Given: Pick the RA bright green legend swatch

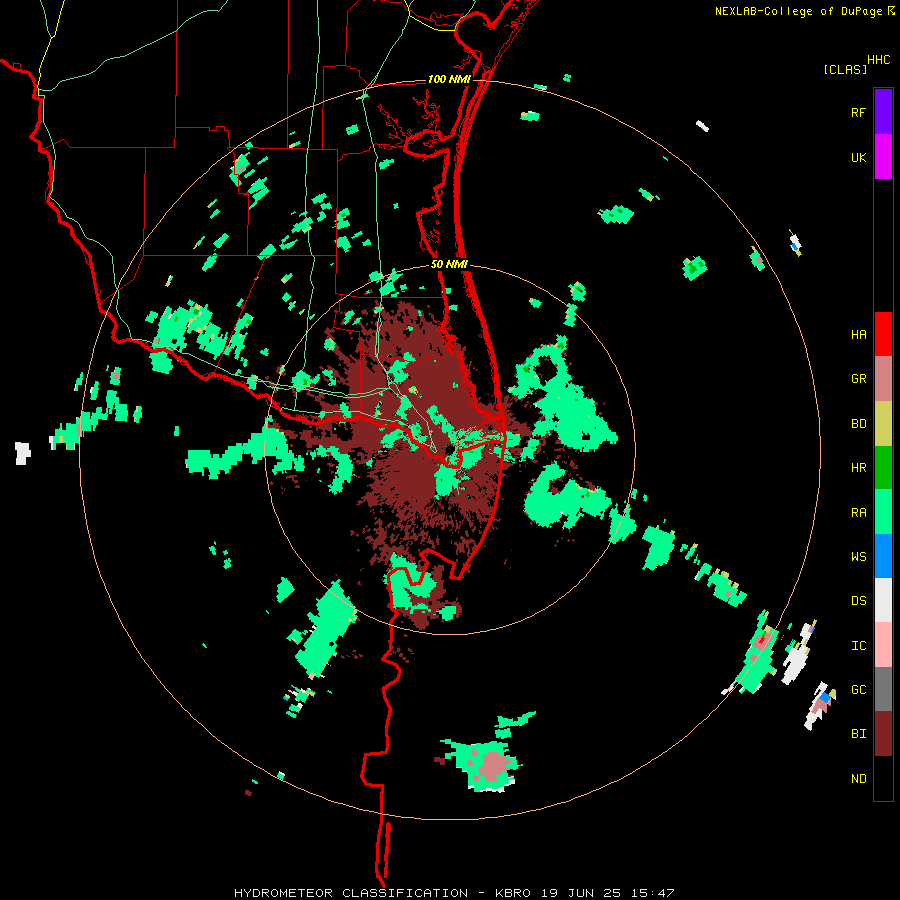Looking at the screenshot, I should pos(883,512).
